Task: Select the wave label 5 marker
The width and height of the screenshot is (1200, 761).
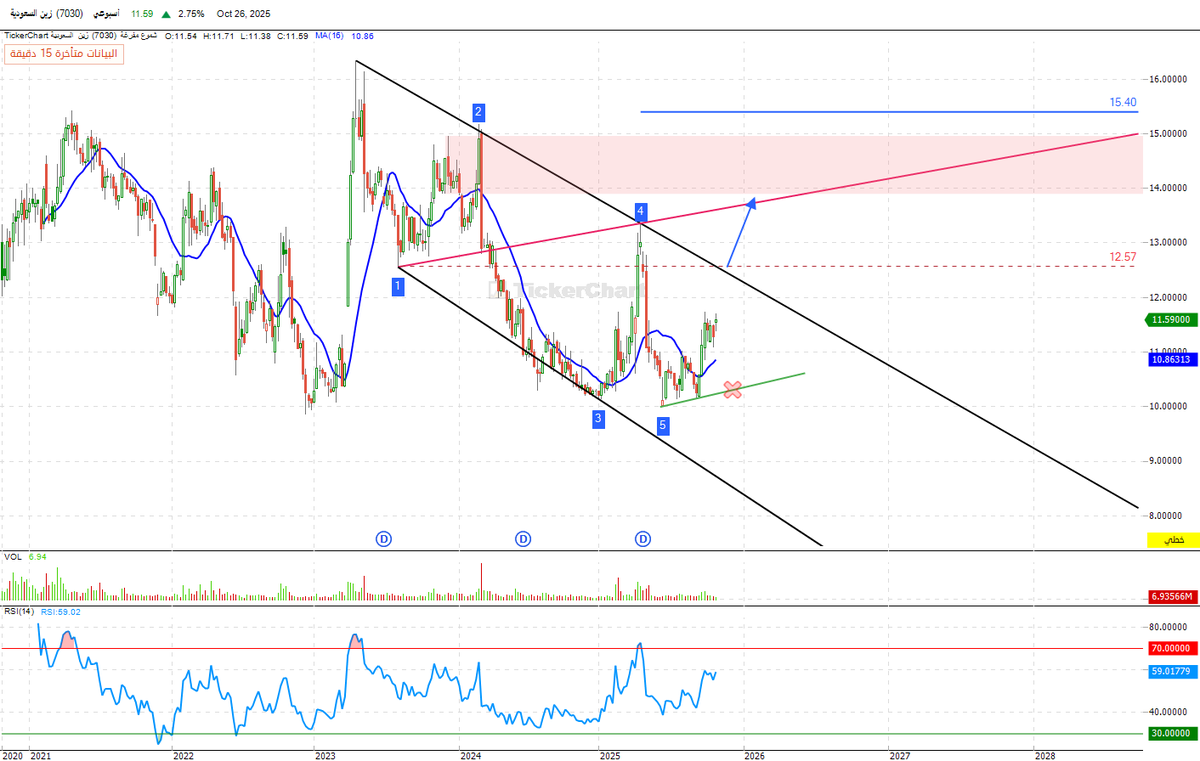Action: point(662,427)
